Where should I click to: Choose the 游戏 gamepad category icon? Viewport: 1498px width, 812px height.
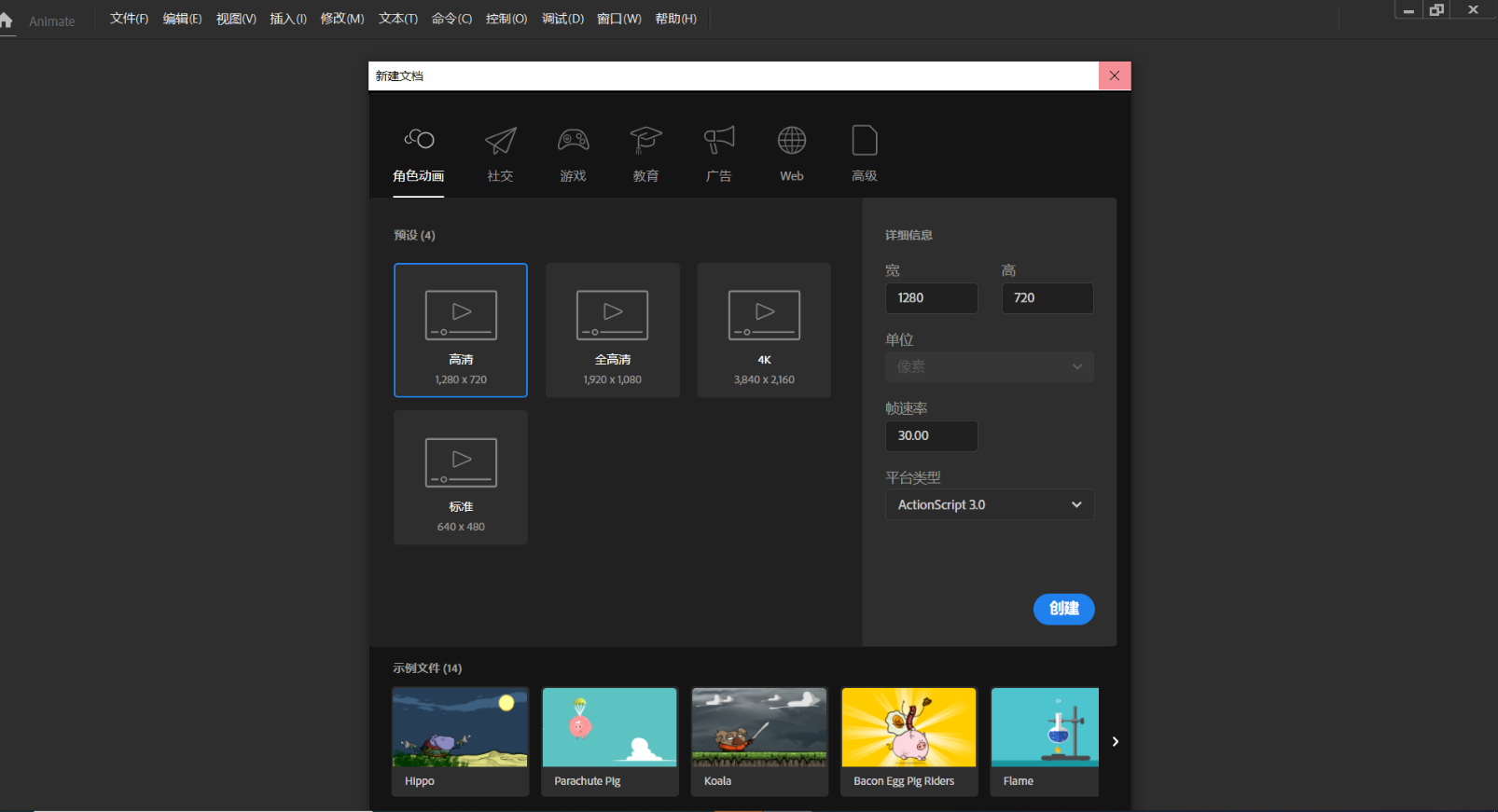(573, 141)
